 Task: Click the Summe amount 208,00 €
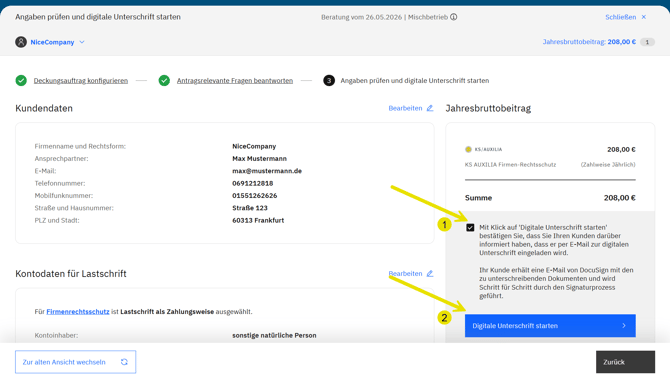coord(620,198)
